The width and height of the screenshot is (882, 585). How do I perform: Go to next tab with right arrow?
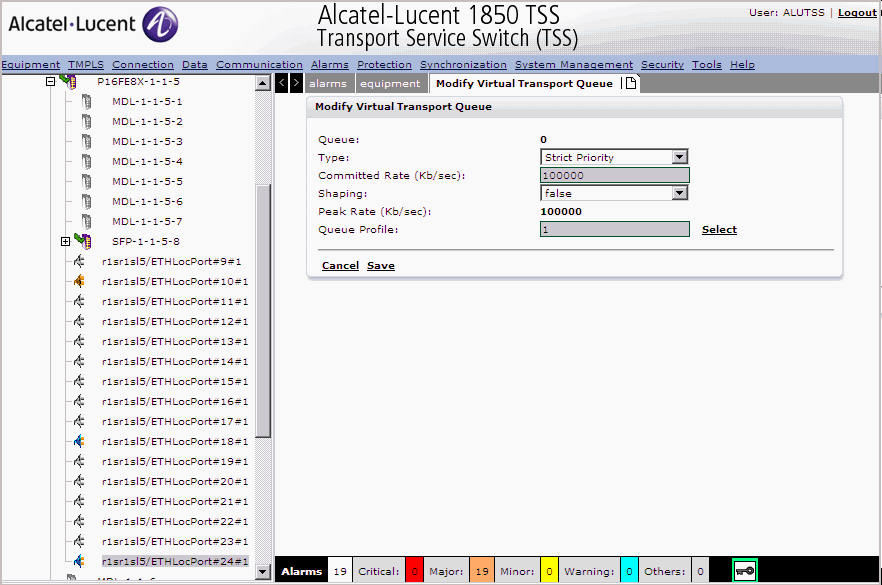296,83
